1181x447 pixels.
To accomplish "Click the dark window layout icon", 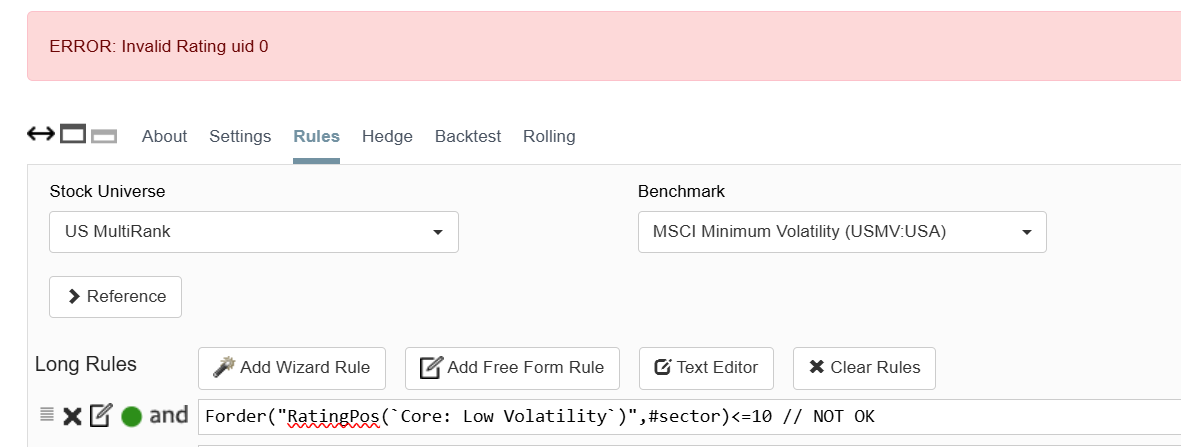I will [73, 134].
